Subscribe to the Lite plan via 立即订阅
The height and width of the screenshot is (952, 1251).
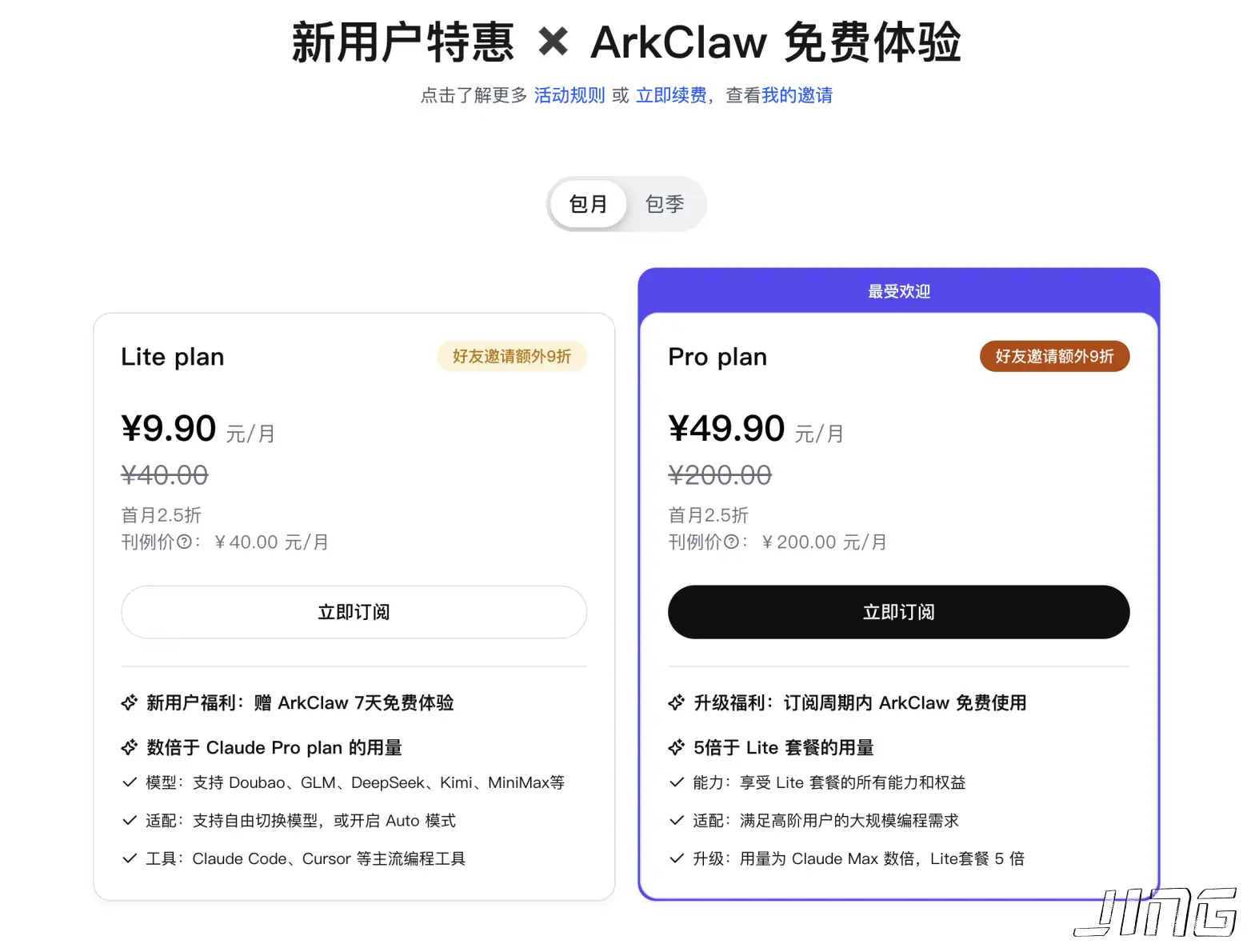[354, 612]
